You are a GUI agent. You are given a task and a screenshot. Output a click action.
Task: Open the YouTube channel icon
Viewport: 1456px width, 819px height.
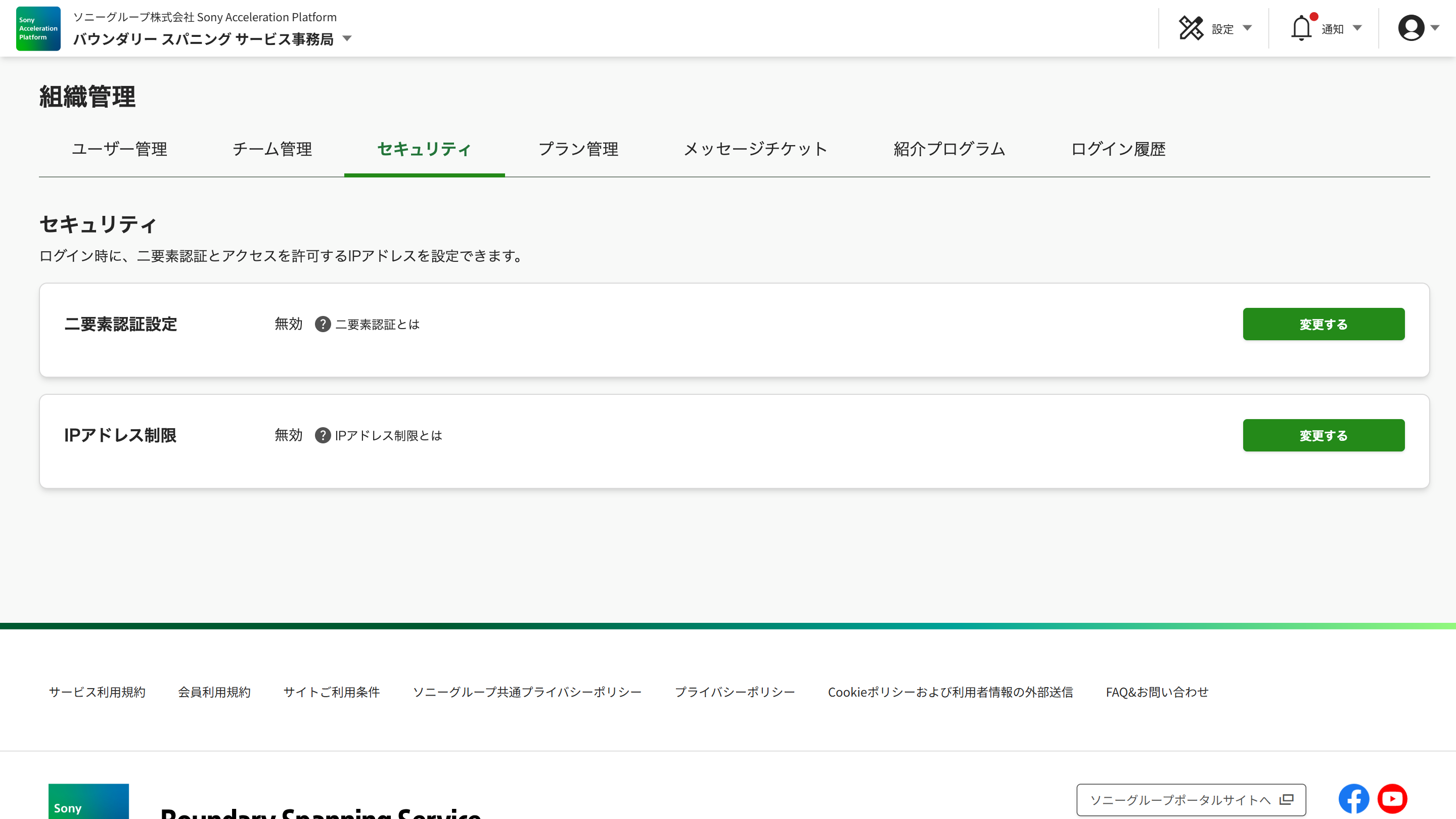point(1392,799)
